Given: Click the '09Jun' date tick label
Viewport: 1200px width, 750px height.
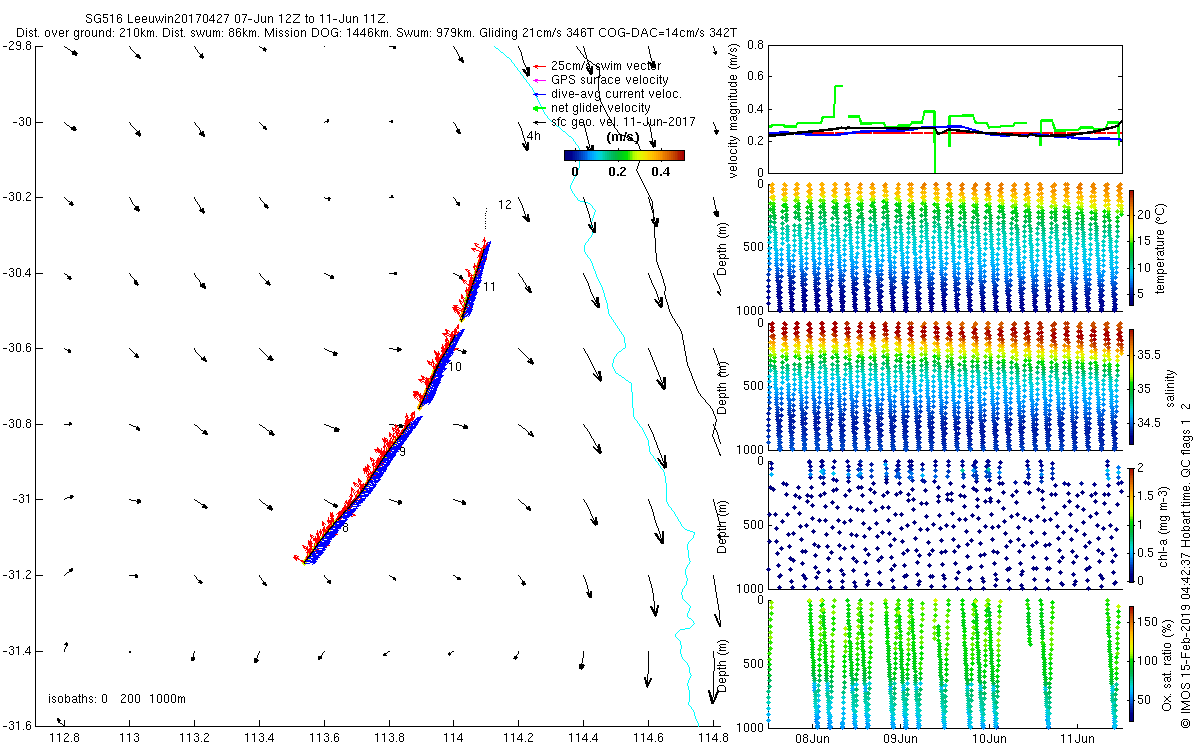Looking at the screenshot, I should pyautogui.click(x=901, y=739).
